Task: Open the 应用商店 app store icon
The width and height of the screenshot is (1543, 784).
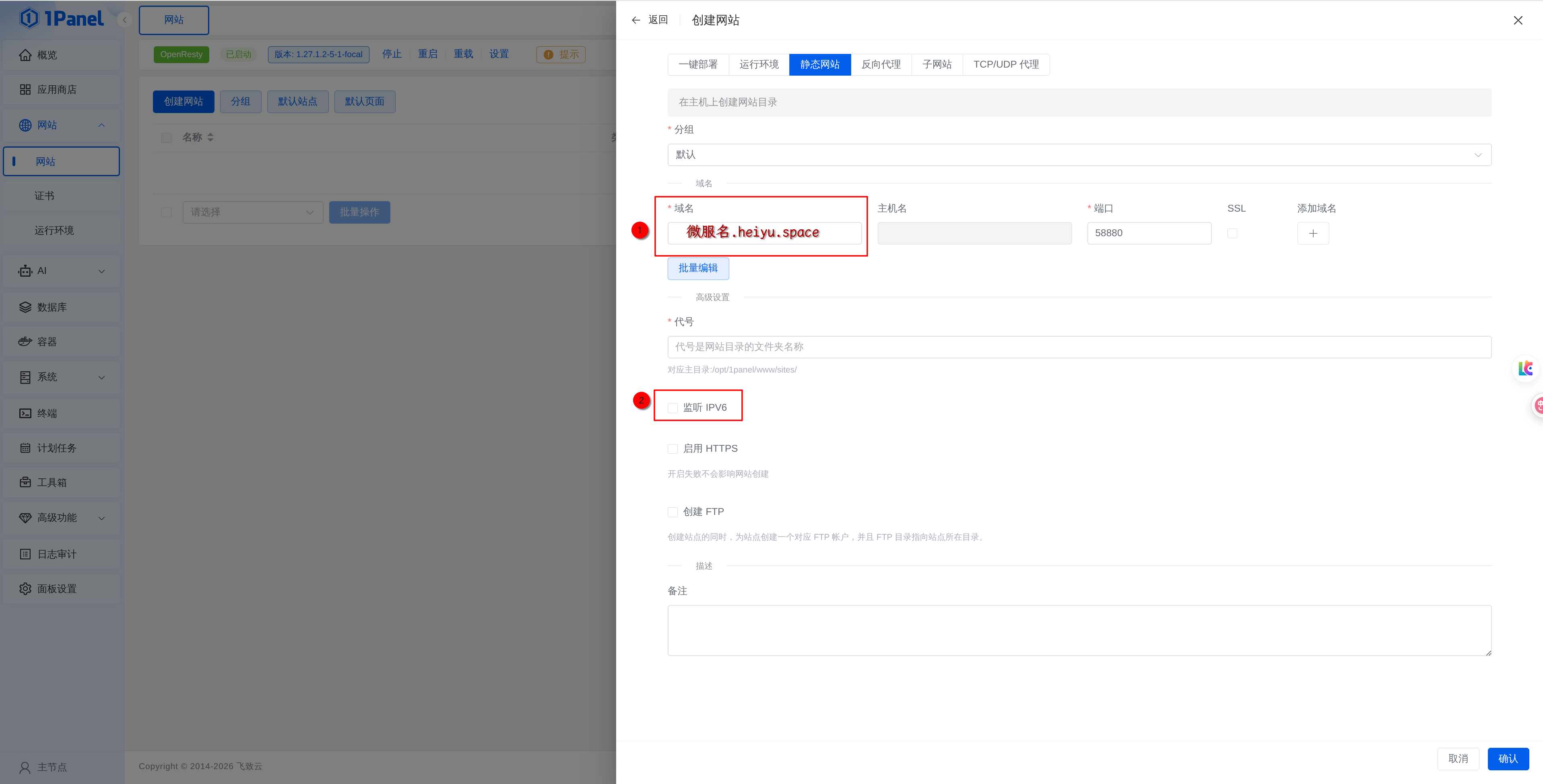Action: 25,90
